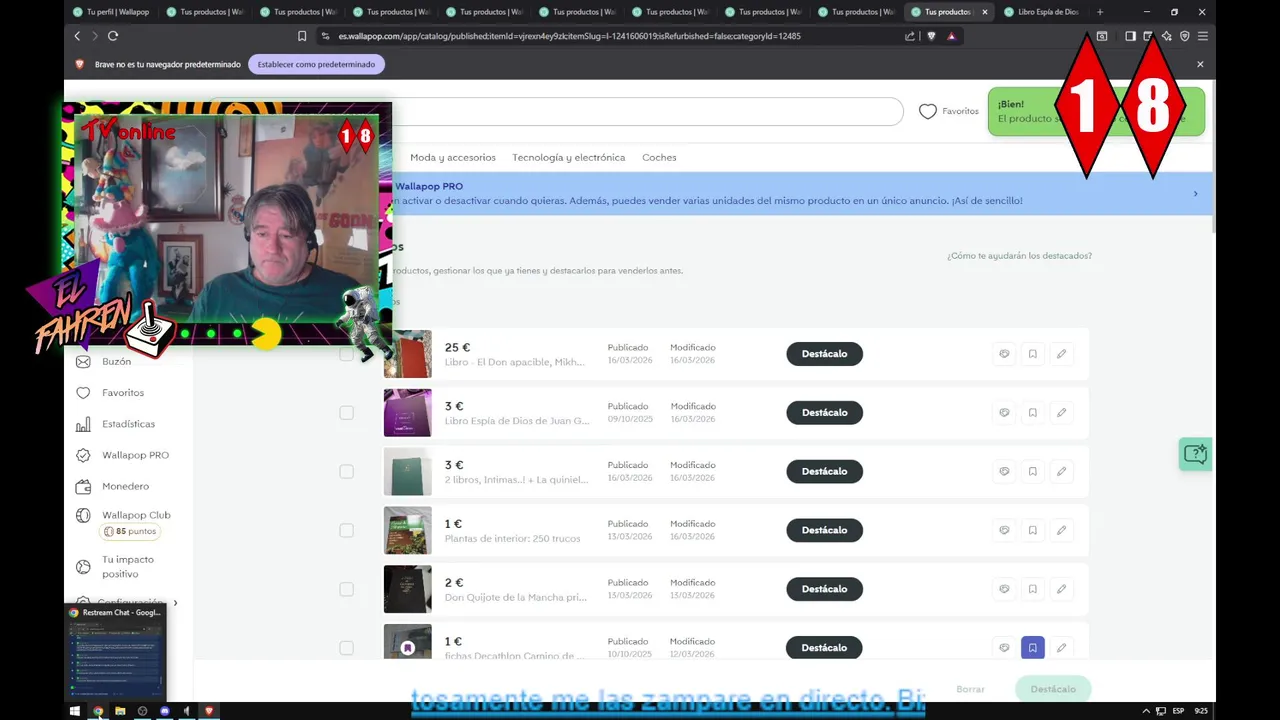Open the Brave Shields lion icon
This screenshot has width=1280, height=720.
click(931, 36)
